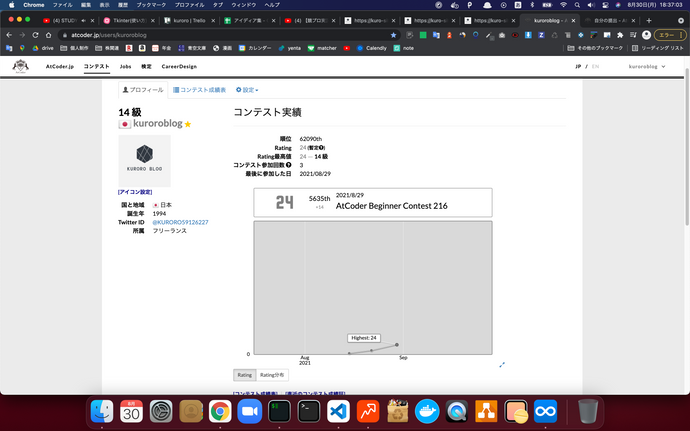Open the ヘルプ menu in menu bar
This screenshot has height=431, width=690.
272,5
